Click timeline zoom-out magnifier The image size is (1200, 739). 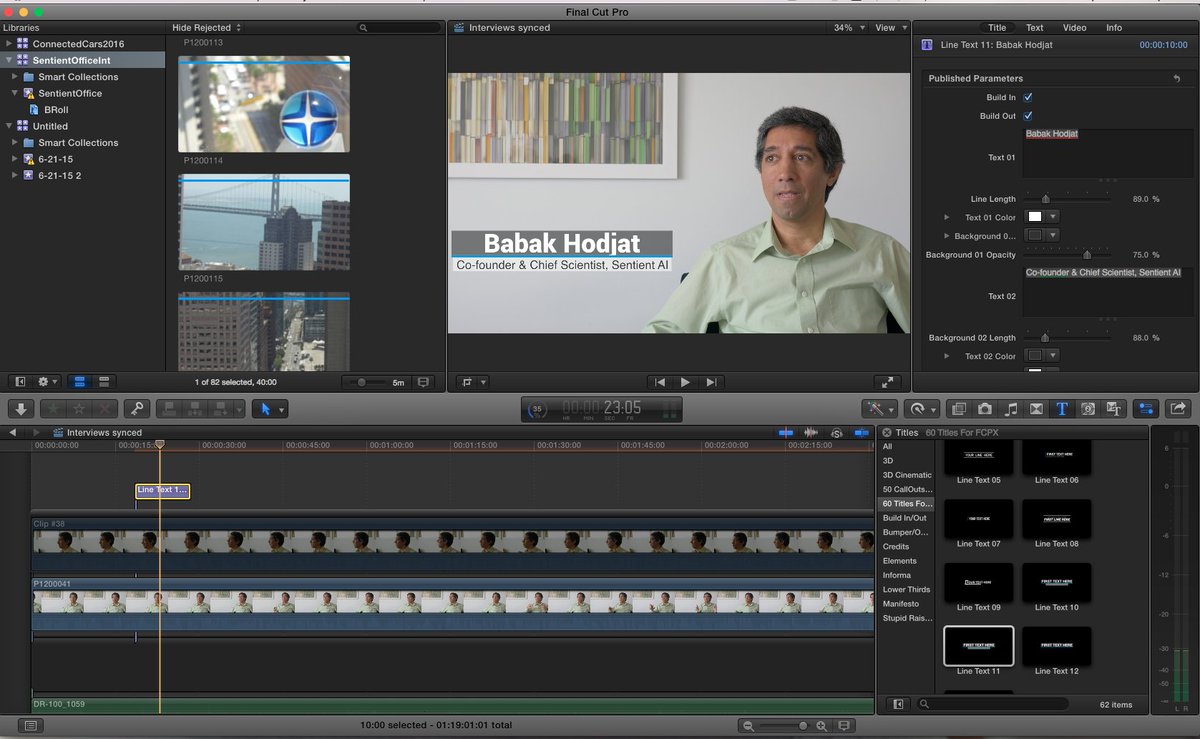pyautogui.click(x=748, y=726)
